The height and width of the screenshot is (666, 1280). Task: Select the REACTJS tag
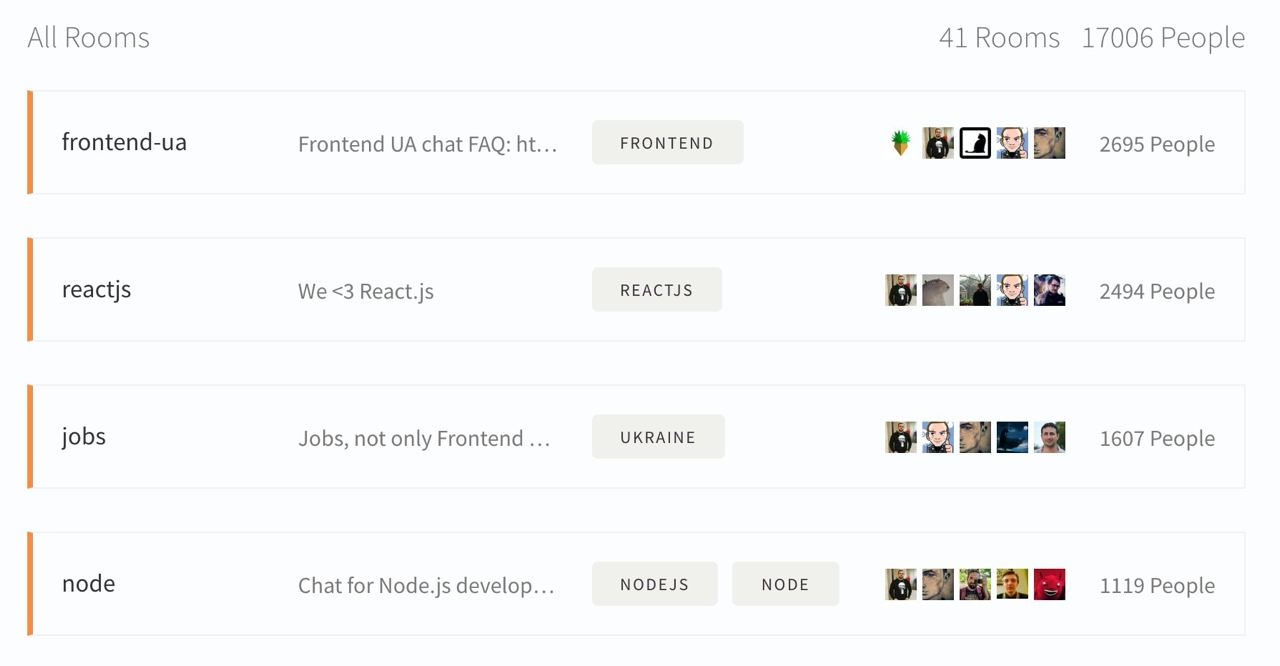coord(656,290)
